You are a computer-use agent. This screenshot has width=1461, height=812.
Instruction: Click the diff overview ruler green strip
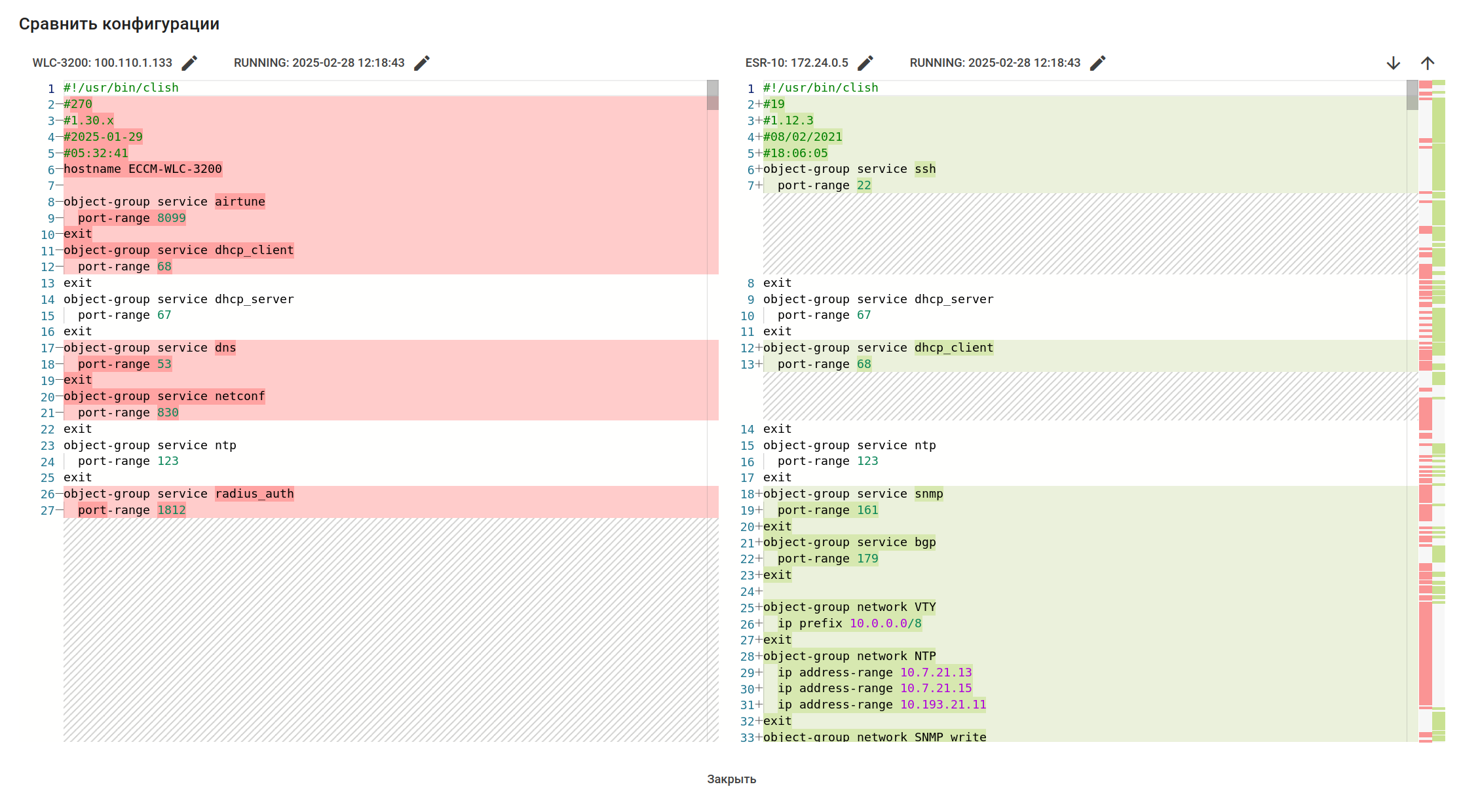[1439, 164]
